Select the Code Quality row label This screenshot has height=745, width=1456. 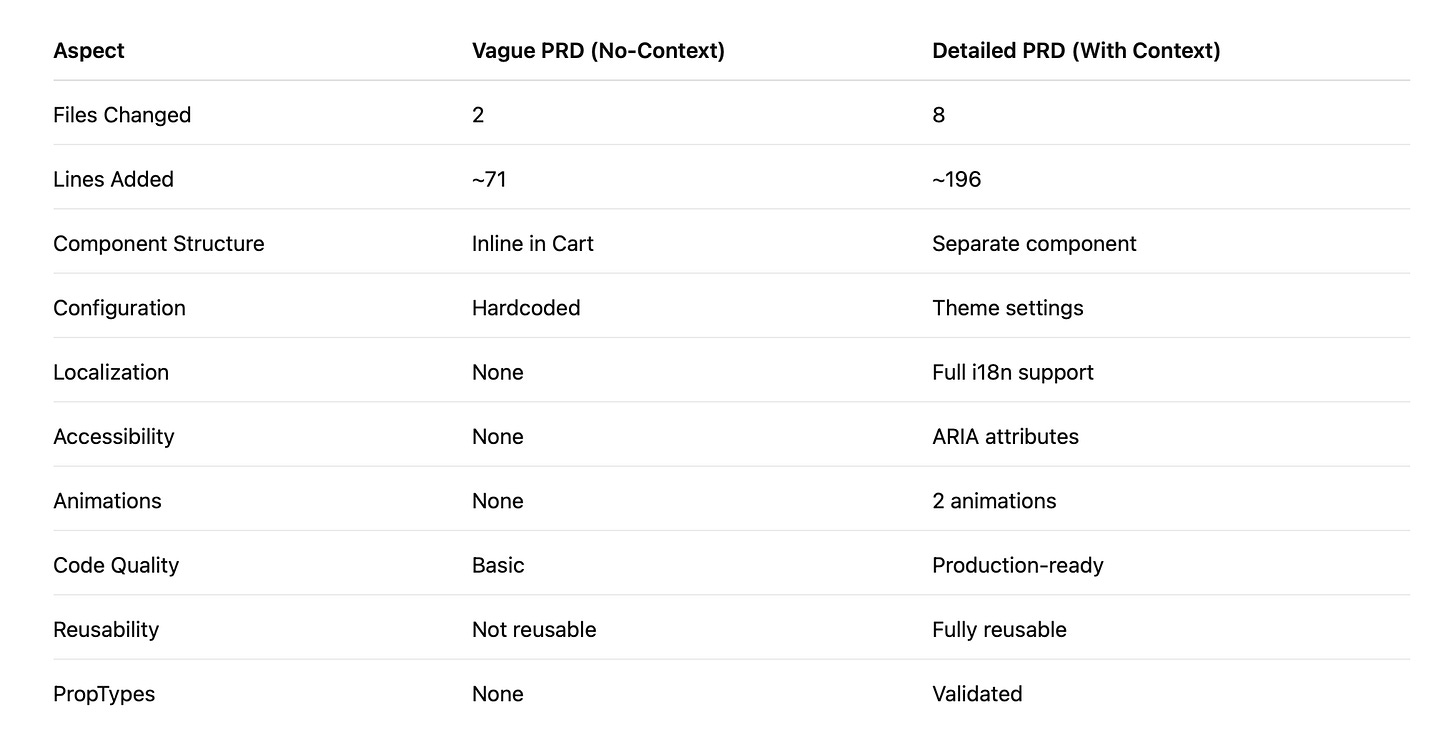pyautogui.click(x=116, y=565)
